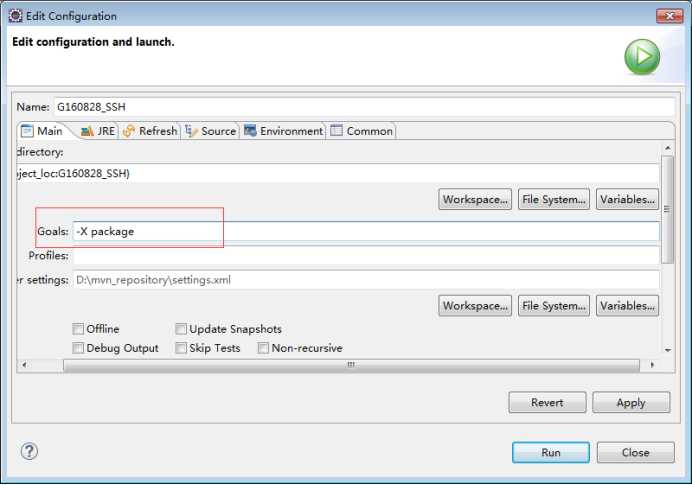The height and width of the screenshot is (485, 692).
Task: Click the green Run arrow icon
Action: coord(642,57)
